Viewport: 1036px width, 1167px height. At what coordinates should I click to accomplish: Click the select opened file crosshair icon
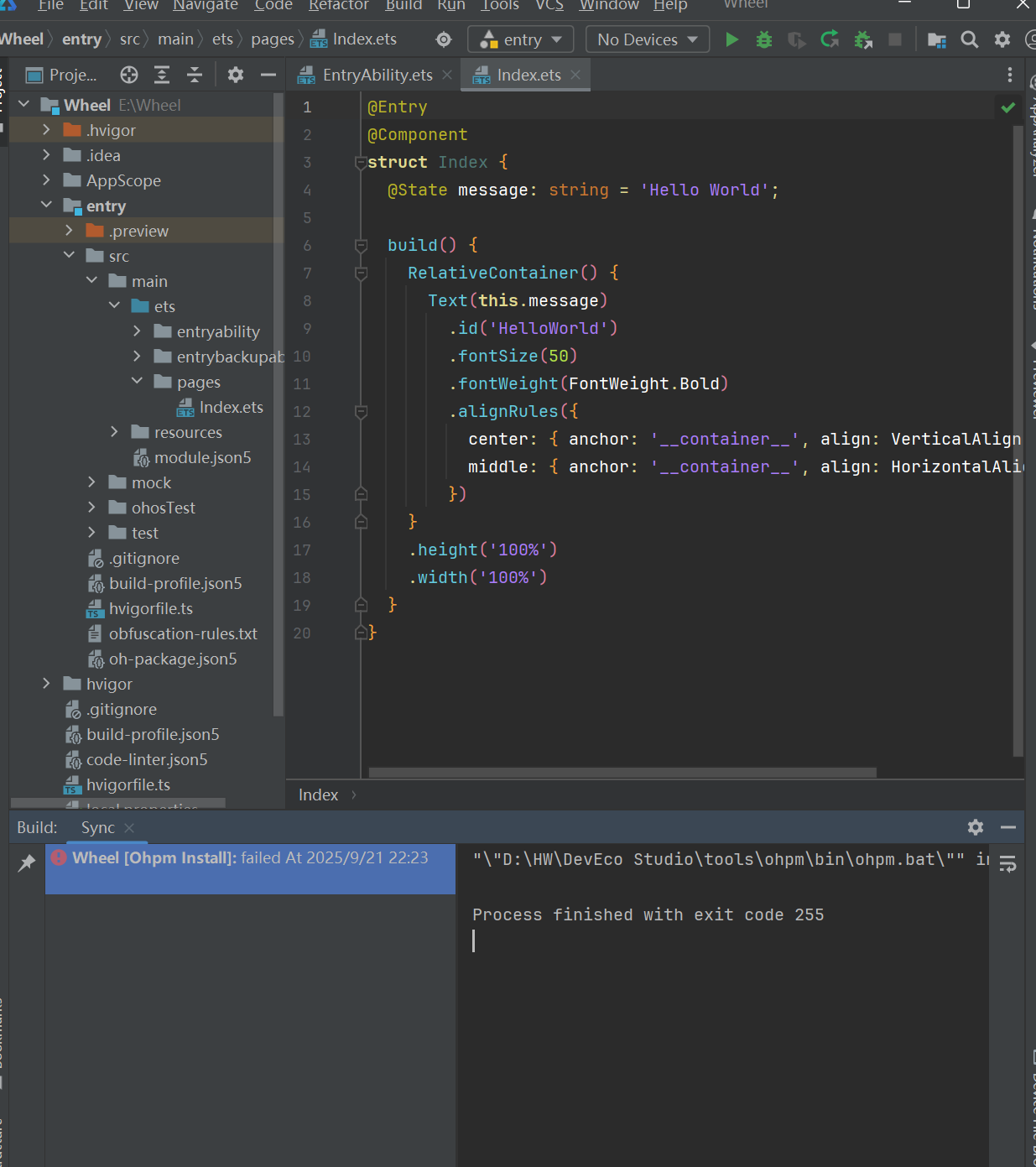tap(129, 75)
